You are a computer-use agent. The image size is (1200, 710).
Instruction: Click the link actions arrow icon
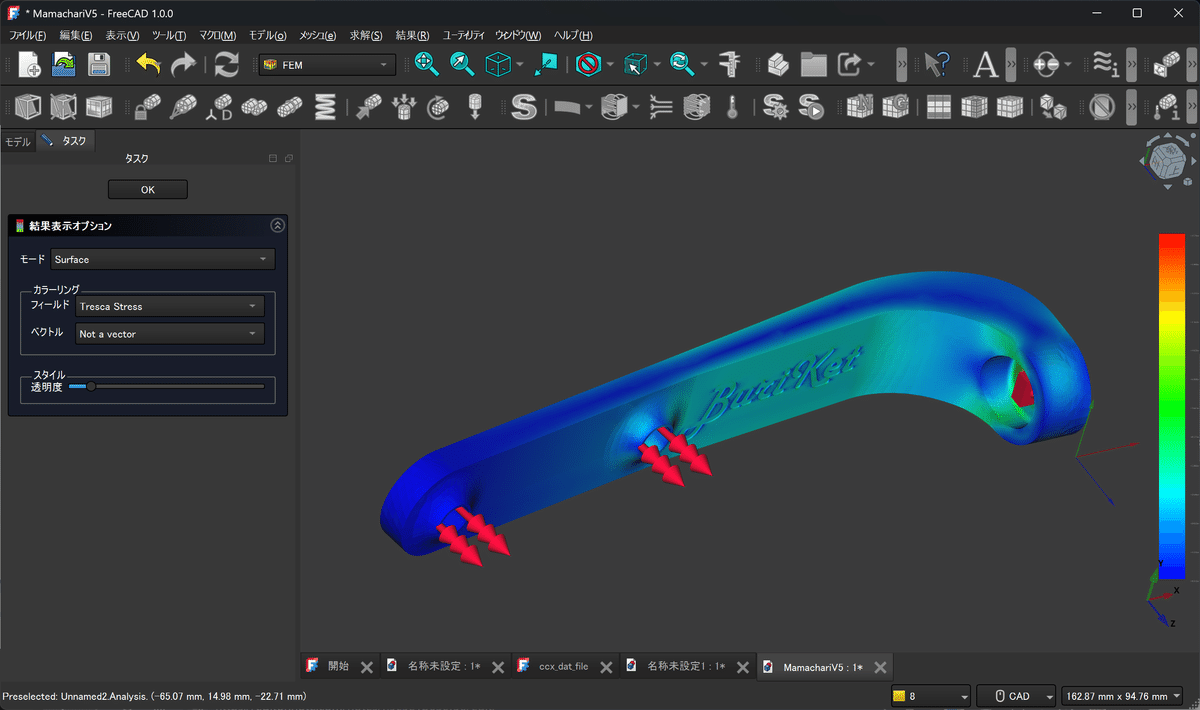[x=849, y=65]
